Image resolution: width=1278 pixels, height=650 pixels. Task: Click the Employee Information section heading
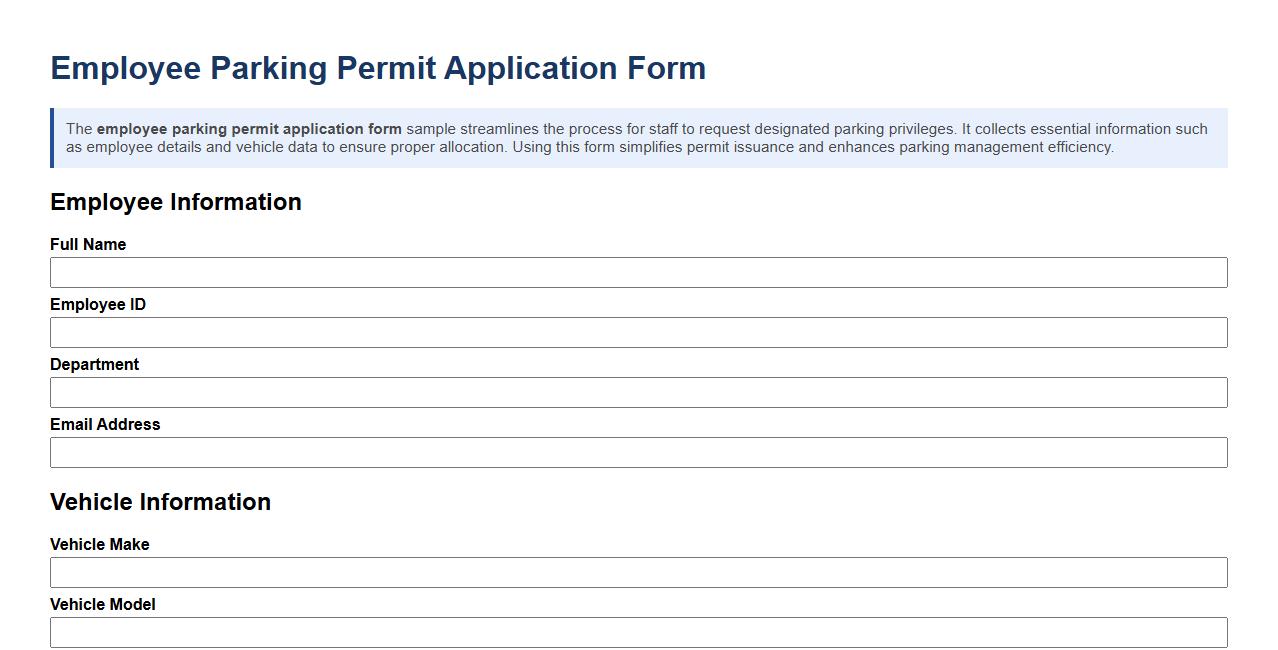[176, 202]
